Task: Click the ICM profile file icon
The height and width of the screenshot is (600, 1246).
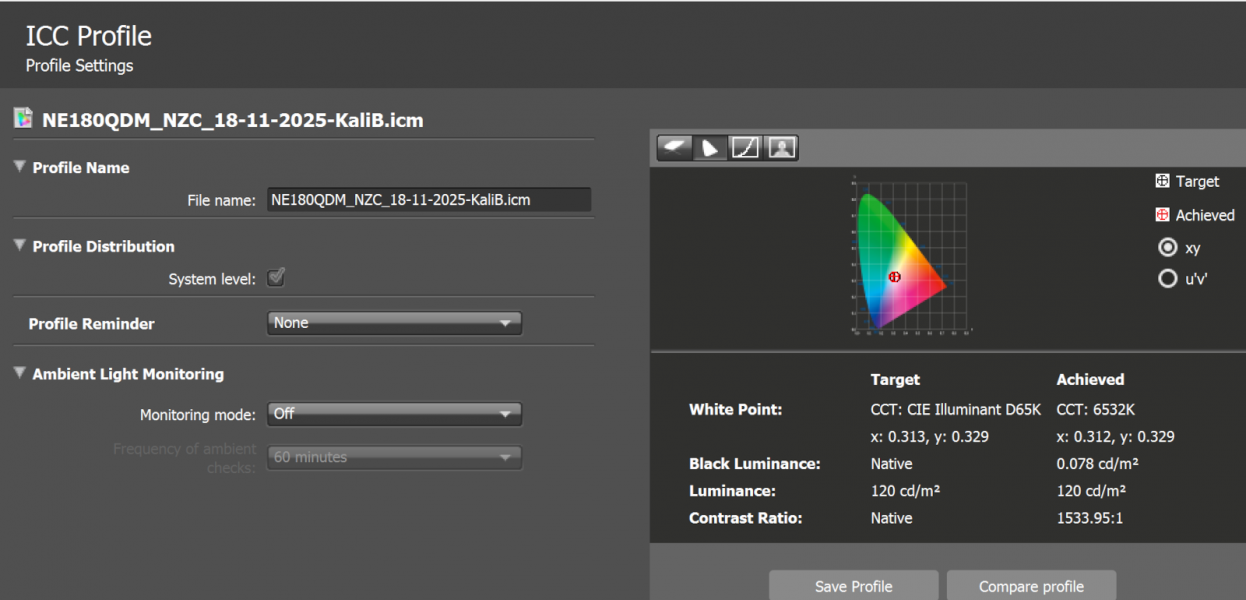Action: point(23,119)
